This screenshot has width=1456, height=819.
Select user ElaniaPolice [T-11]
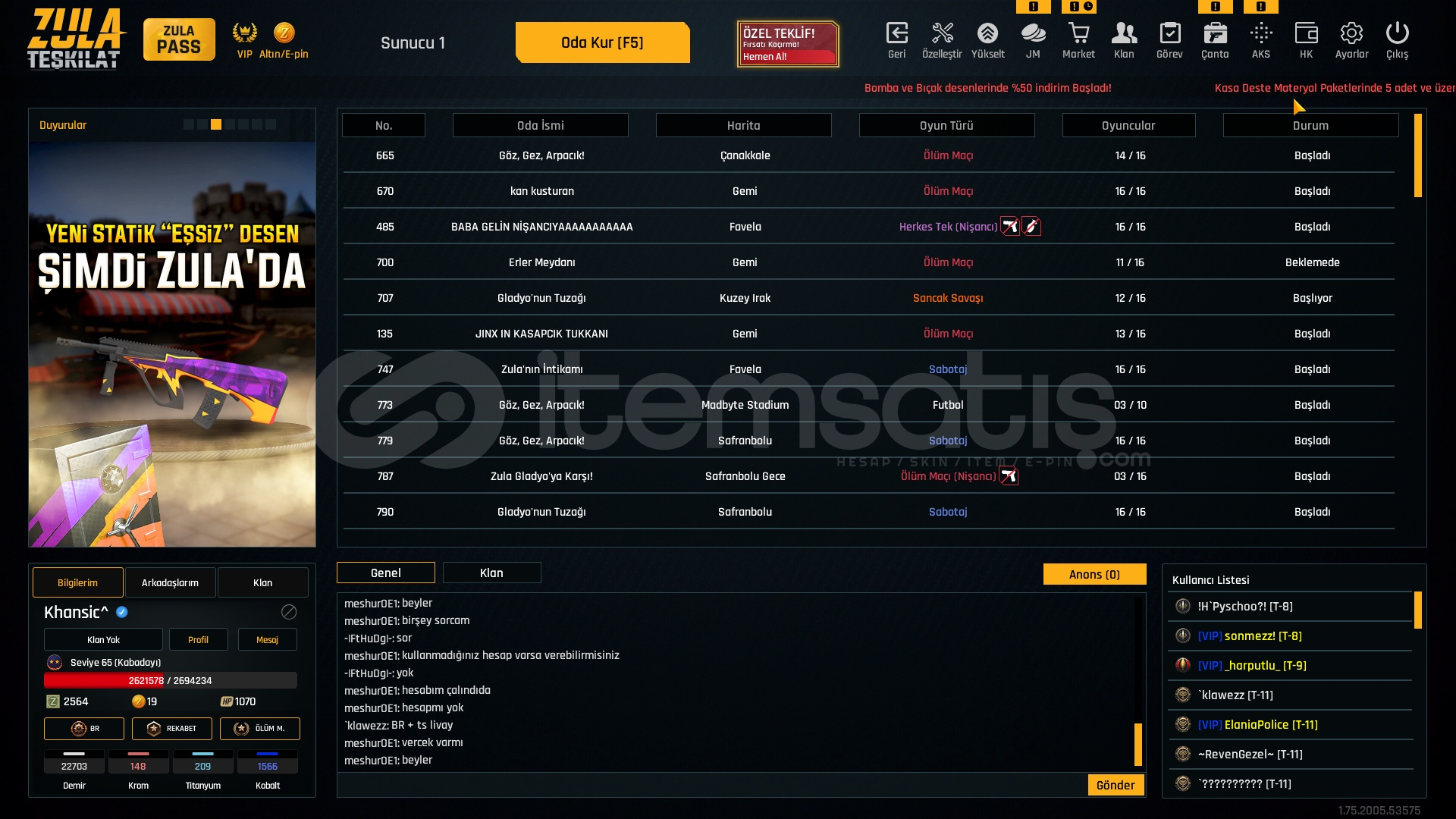click(x=1291, y=724)
